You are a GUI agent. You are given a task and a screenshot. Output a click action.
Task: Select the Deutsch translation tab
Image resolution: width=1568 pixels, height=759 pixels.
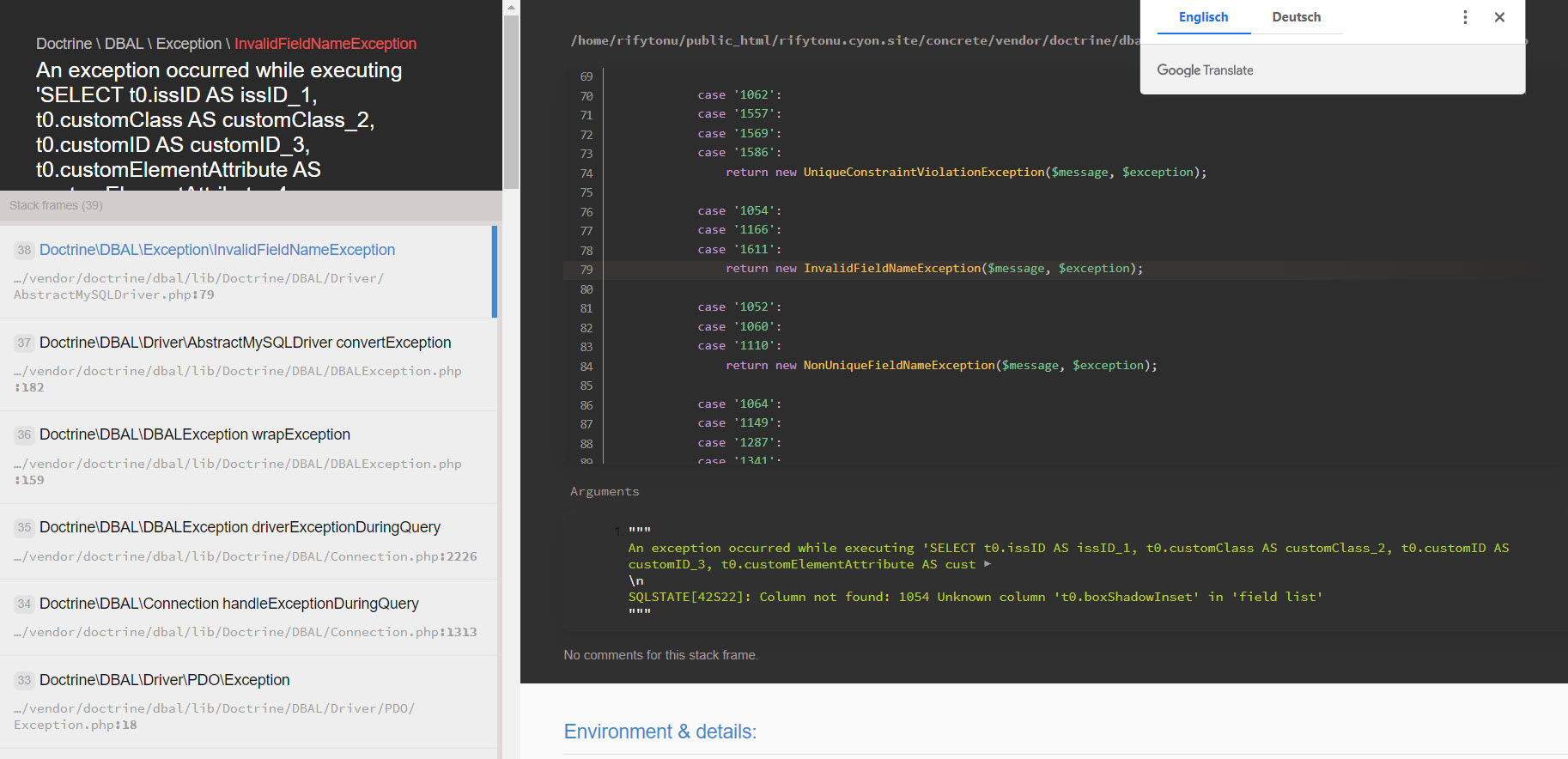1296,17
